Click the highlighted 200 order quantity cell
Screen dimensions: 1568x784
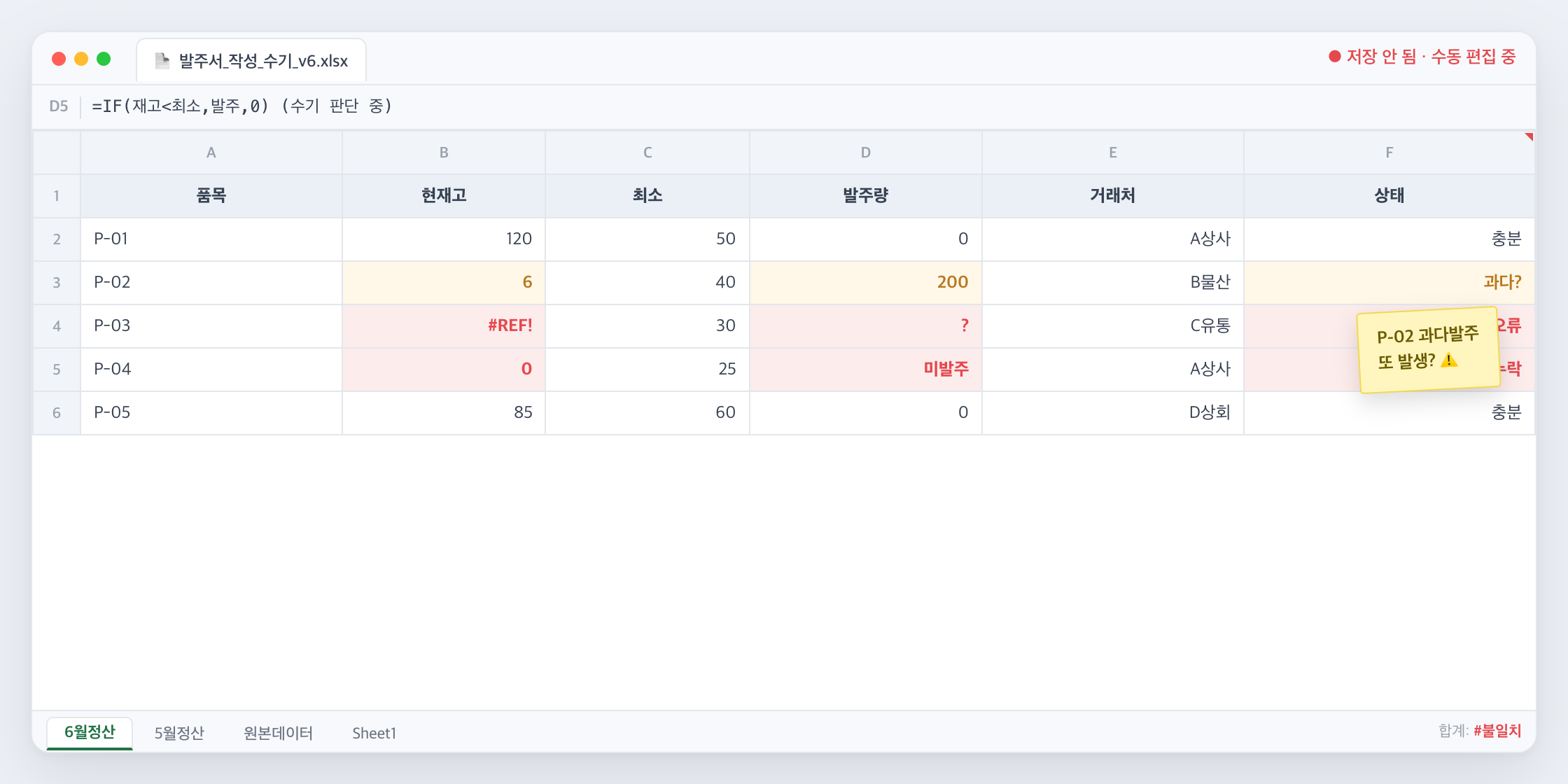pos(866,283)
